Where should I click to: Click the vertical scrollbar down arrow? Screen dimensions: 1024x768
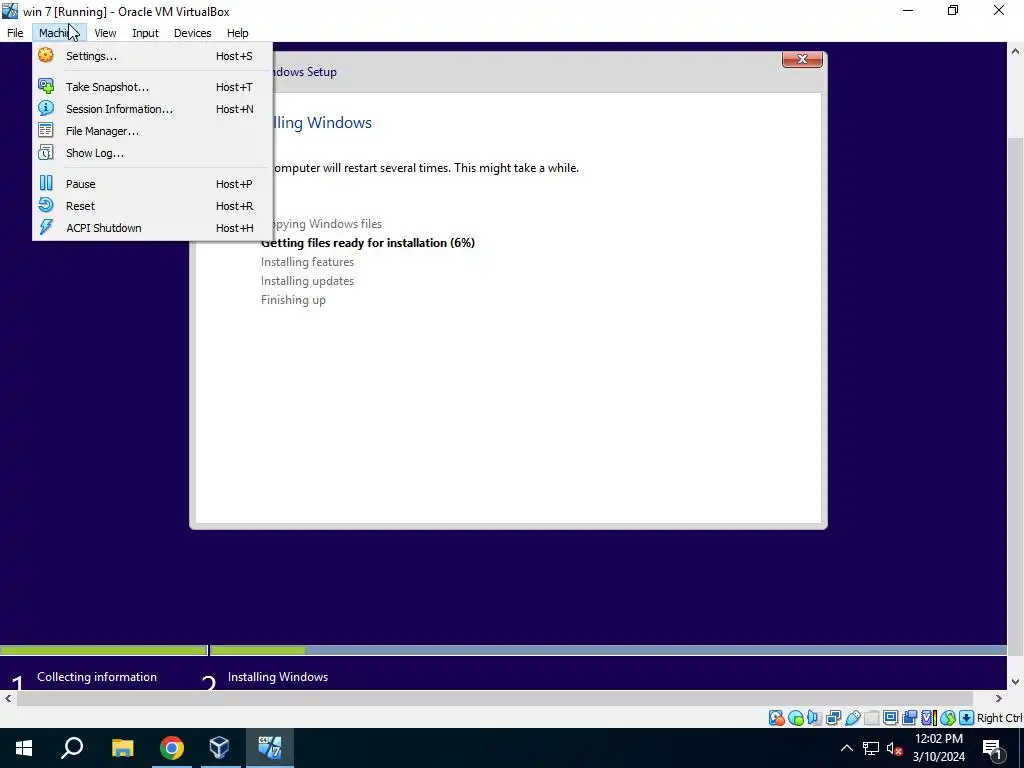[1016, 682]
